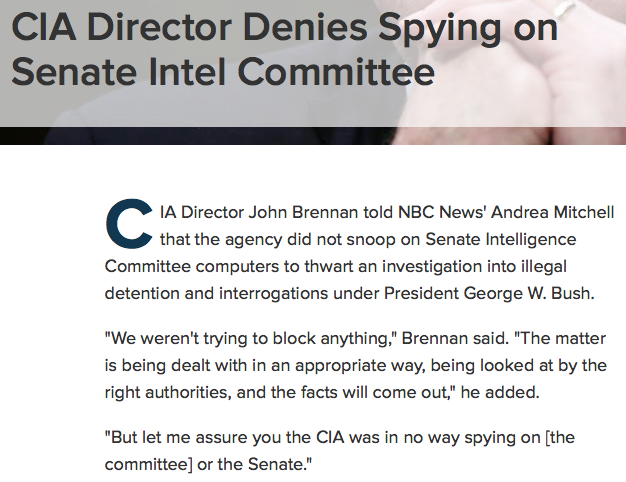Click the headline line "Senate Intel Committee"

[x=223, y=72]
